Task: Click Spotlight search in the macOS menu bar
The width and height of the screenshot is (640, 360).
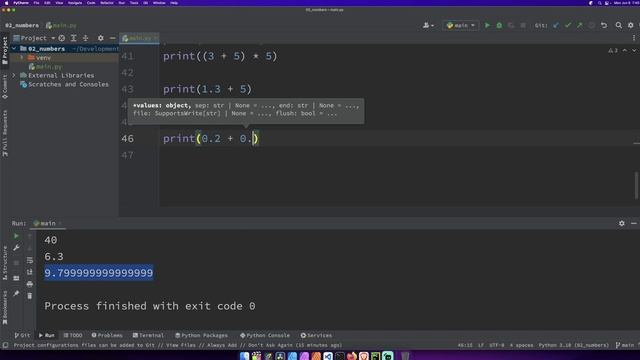Action: tap(599, 3)
